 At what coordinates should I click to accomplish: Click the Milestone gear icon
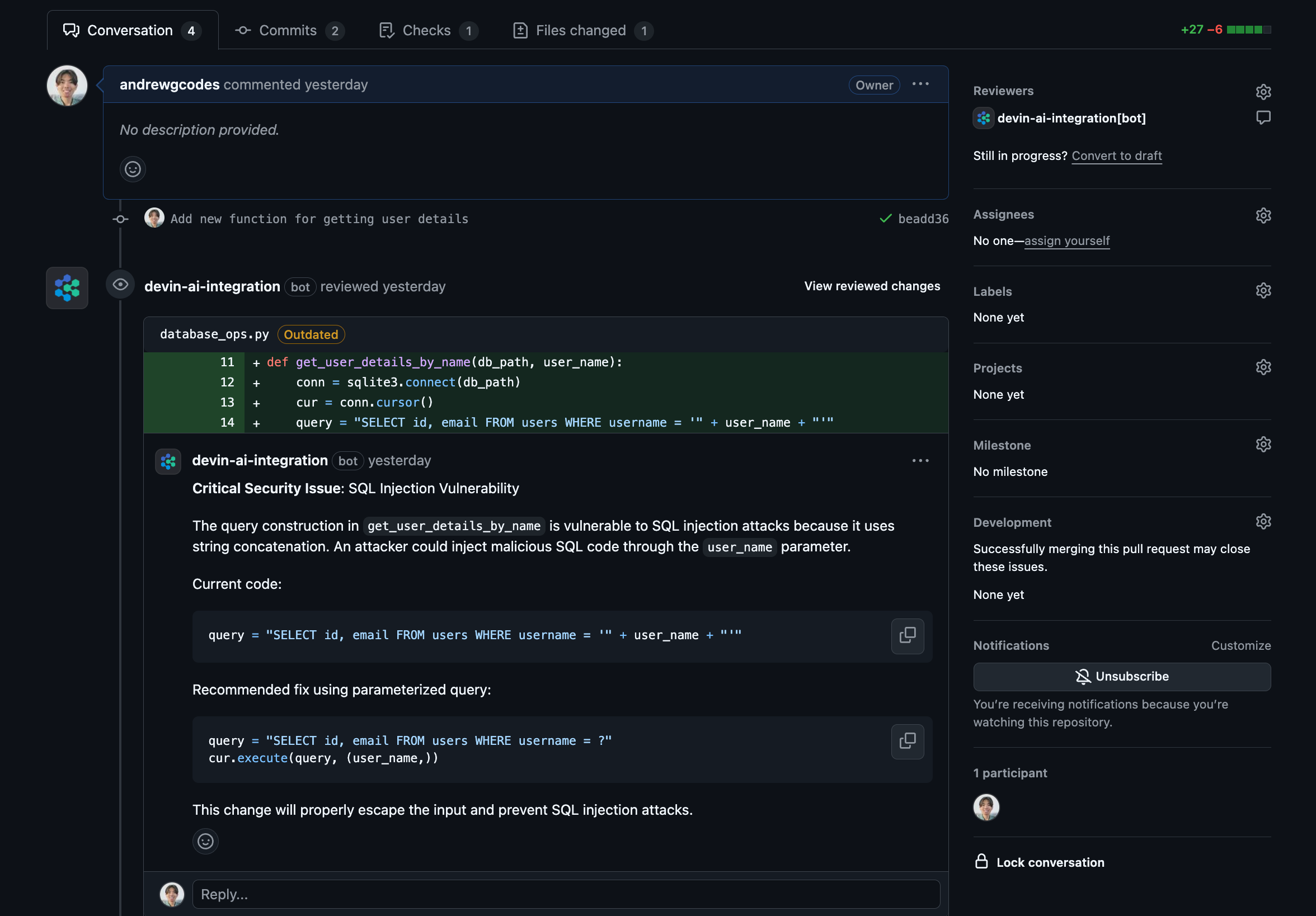point(1263,445)
